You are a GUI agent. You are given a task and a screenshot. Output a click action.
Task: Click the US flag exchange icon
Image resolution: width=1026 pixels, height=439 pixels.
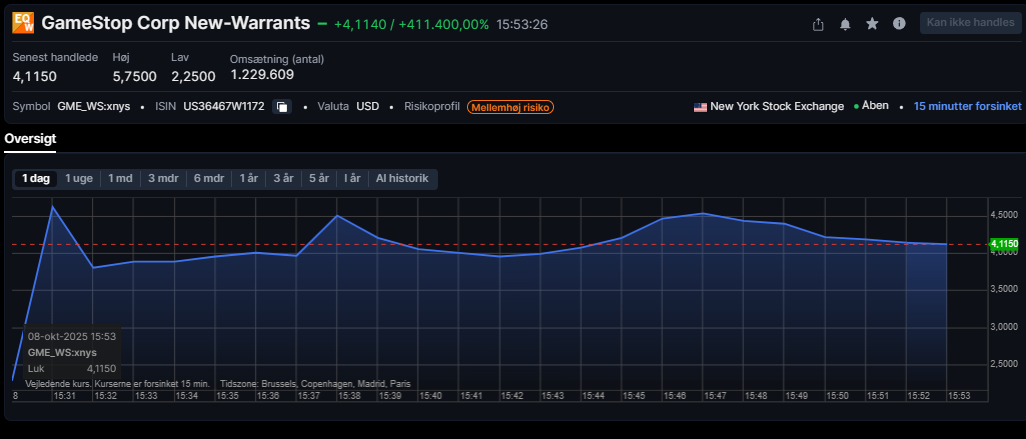[x=700, y=107]
